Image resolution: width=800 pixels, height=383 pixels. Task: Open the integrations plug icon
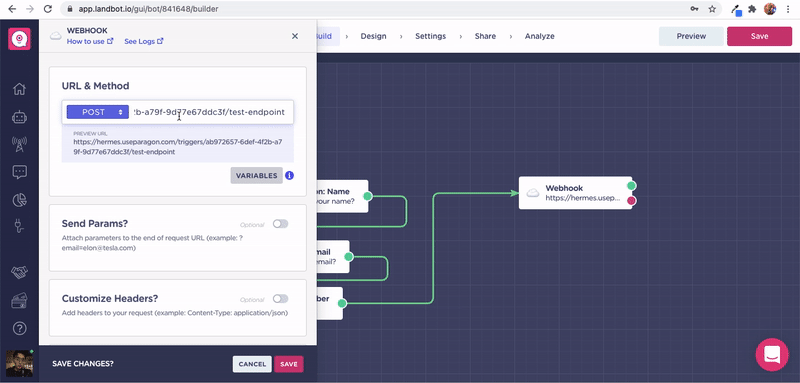19,226
